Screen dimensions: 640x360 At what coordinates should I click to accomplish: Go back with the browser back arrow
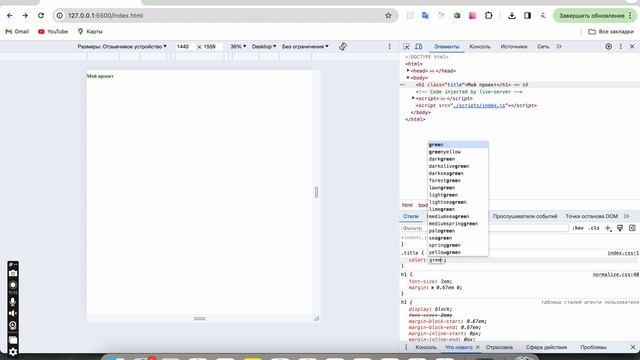pos(10,16)
